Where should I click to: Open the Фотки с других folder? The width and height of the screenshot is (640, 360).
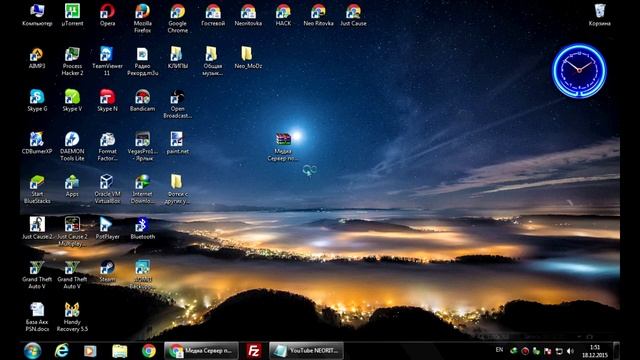point(177,189)
